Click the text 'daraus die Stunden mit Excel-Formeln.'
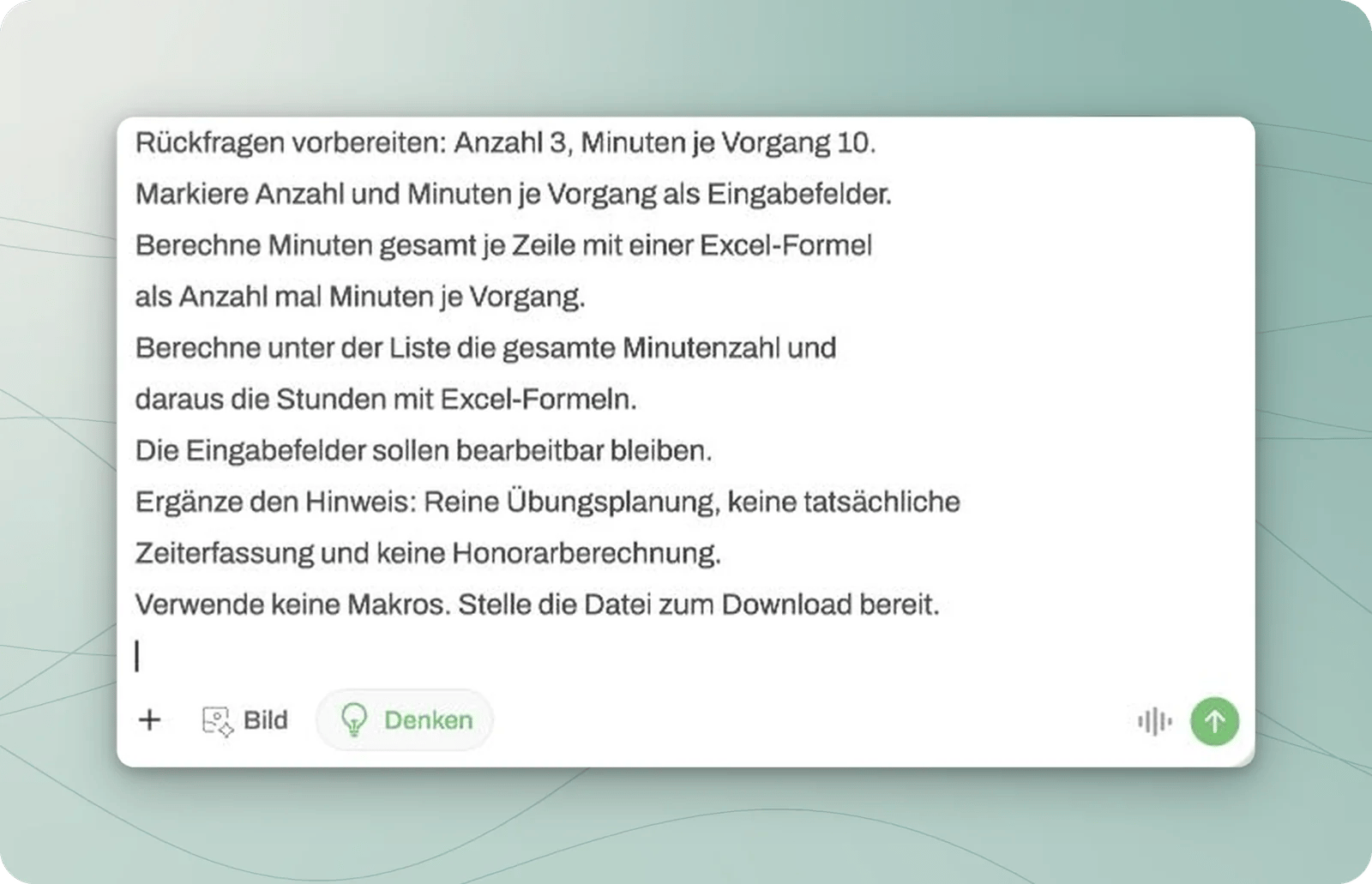Screen dimensions: 1372x884 [386, 400]
